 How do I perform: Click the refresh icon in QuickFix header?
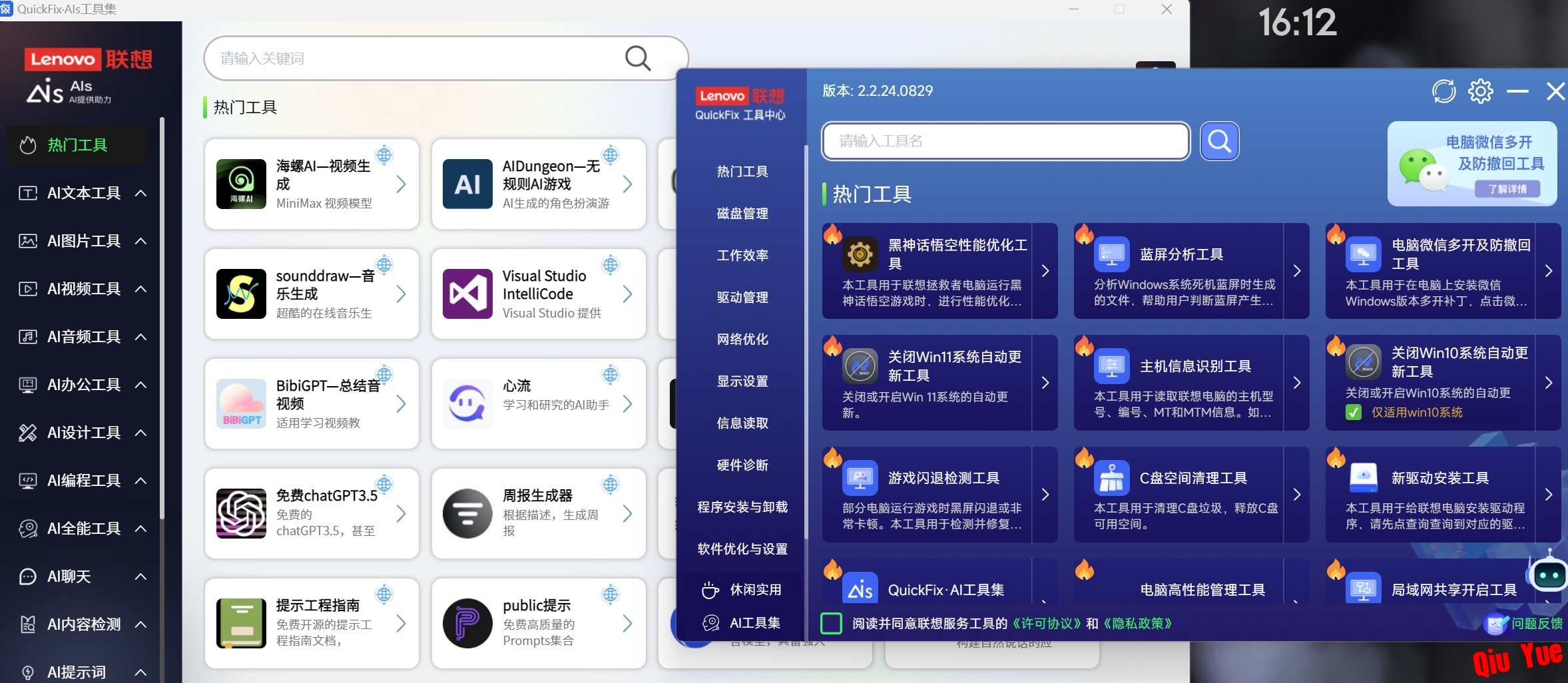pos(1443,91)
